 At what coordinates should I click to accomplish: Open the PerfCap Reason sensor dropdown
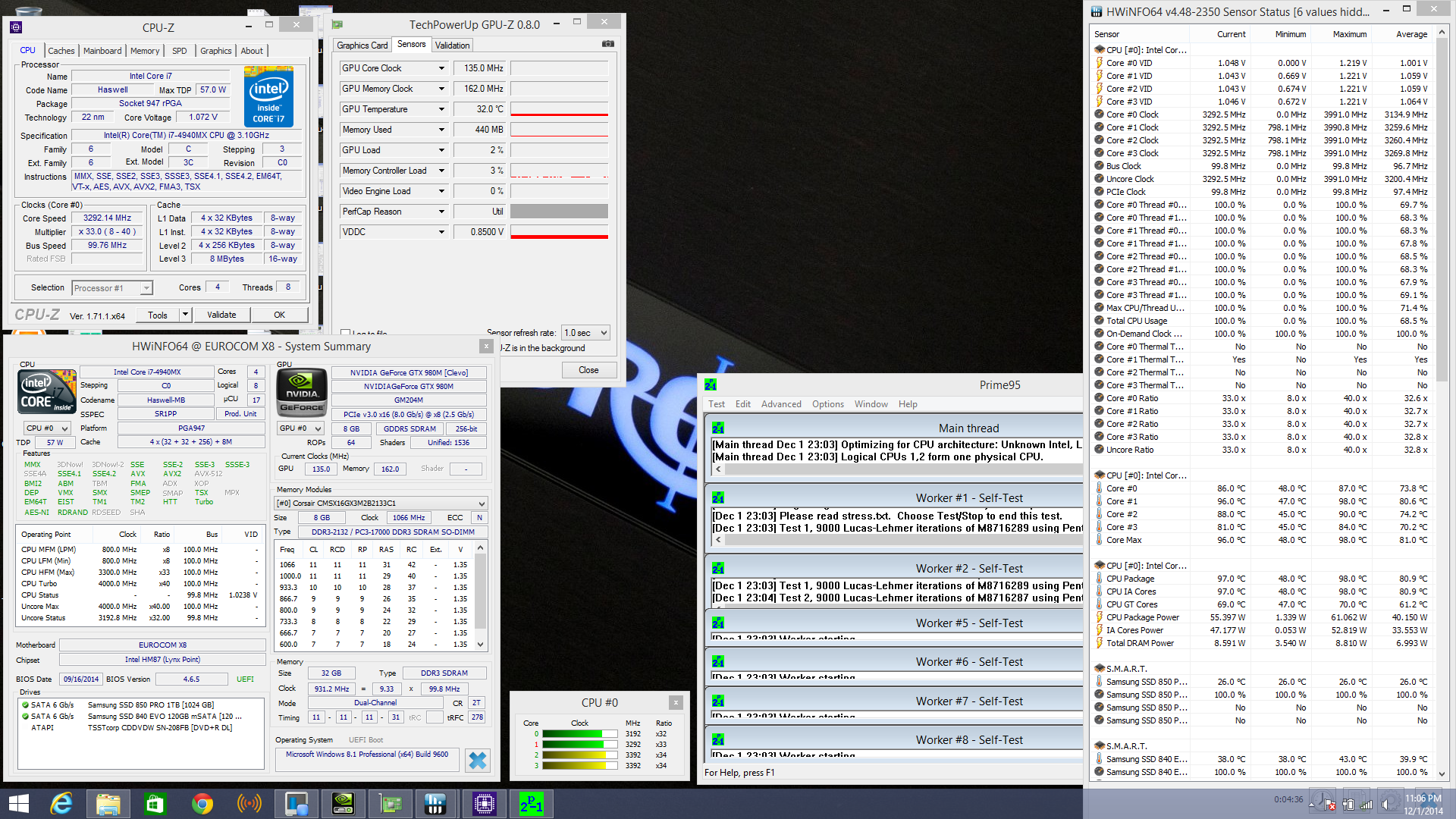441,212
